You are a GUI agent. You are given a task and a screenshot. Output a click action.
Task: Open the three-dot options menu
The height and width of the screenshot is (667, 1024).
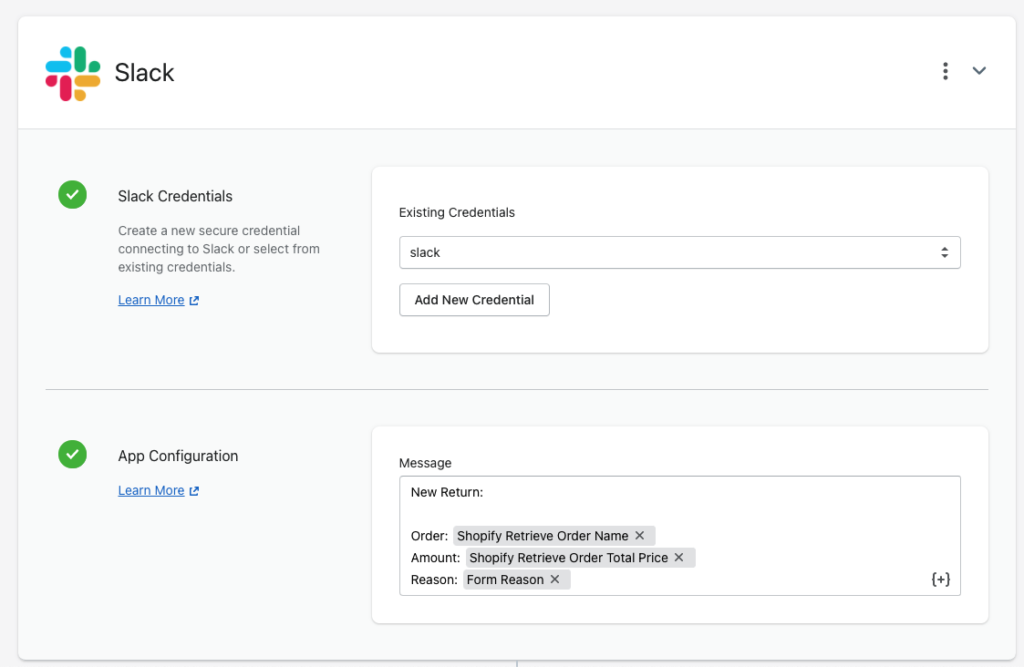coord(945,71)
